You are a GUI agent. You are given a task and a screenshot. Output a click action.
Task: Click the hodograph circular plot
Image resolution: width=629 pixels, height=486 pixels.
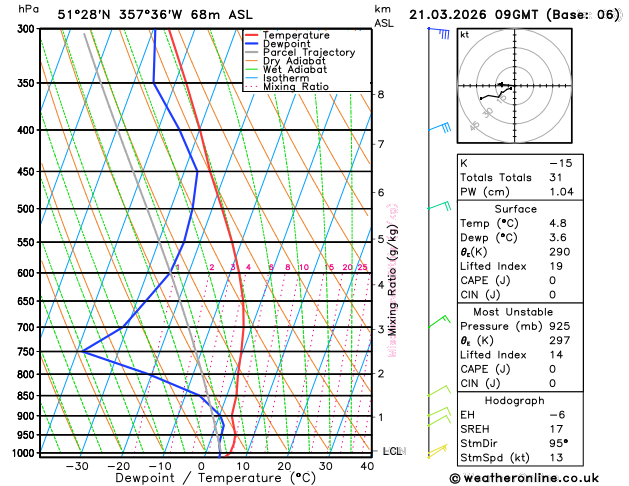pos(515,86)
